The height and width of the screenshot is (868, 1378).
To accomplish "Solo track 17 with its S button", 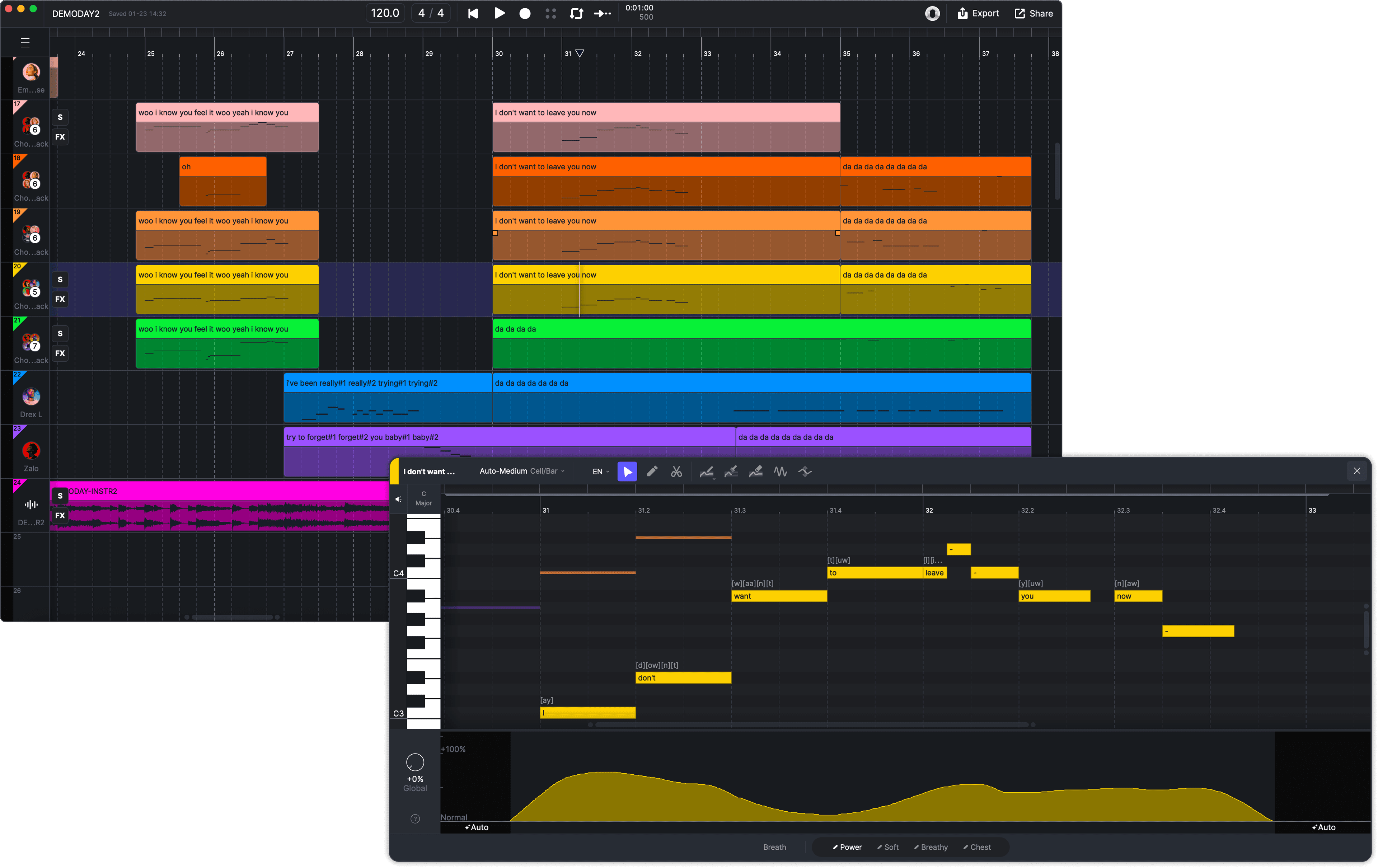I will 60,117.
